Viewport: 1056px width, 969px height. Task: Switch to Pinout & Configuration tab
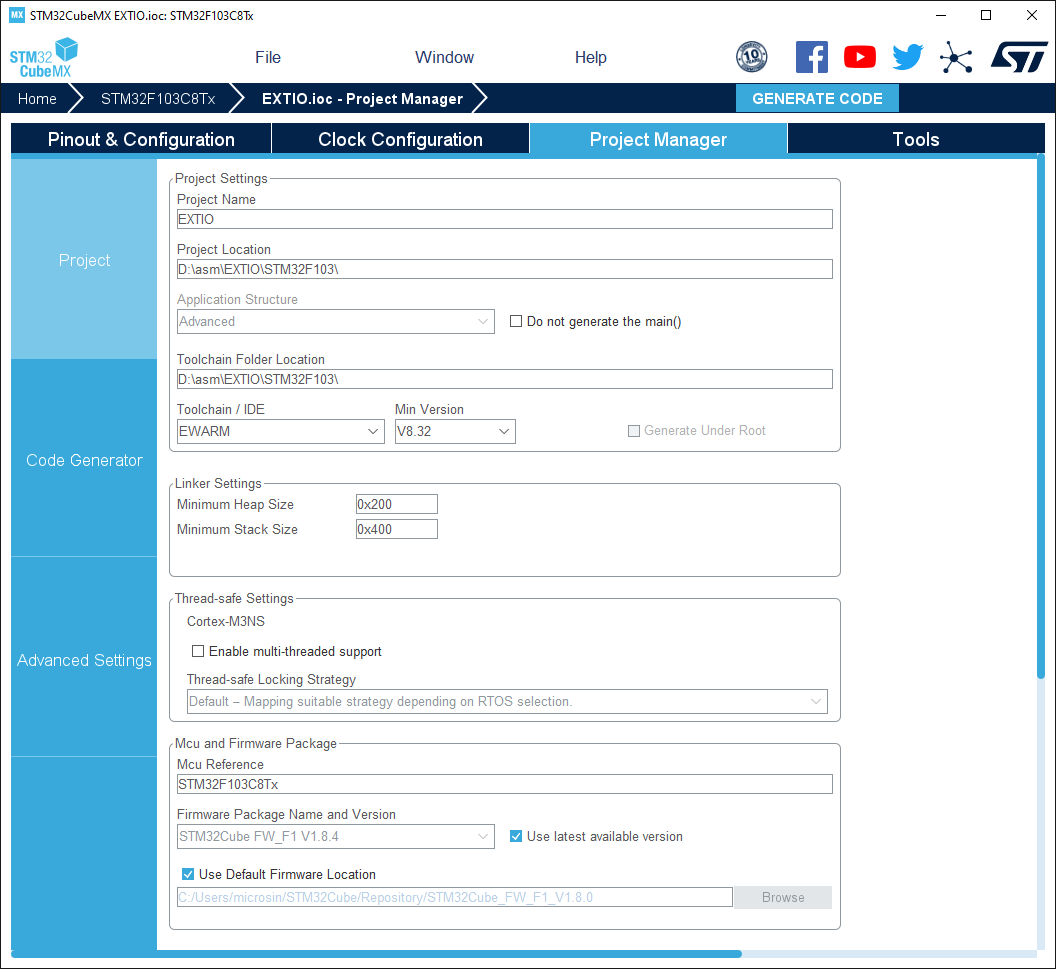click(x=141, y=139)
